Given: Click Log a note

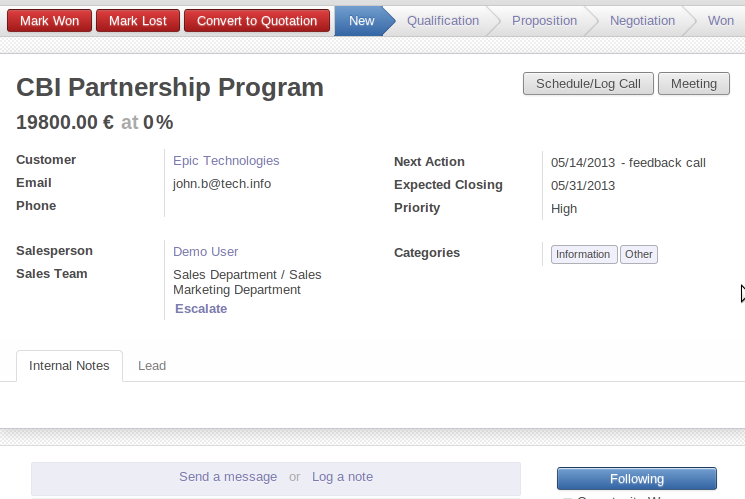Looking at the screenshot, I should click(x=342, y=477).
